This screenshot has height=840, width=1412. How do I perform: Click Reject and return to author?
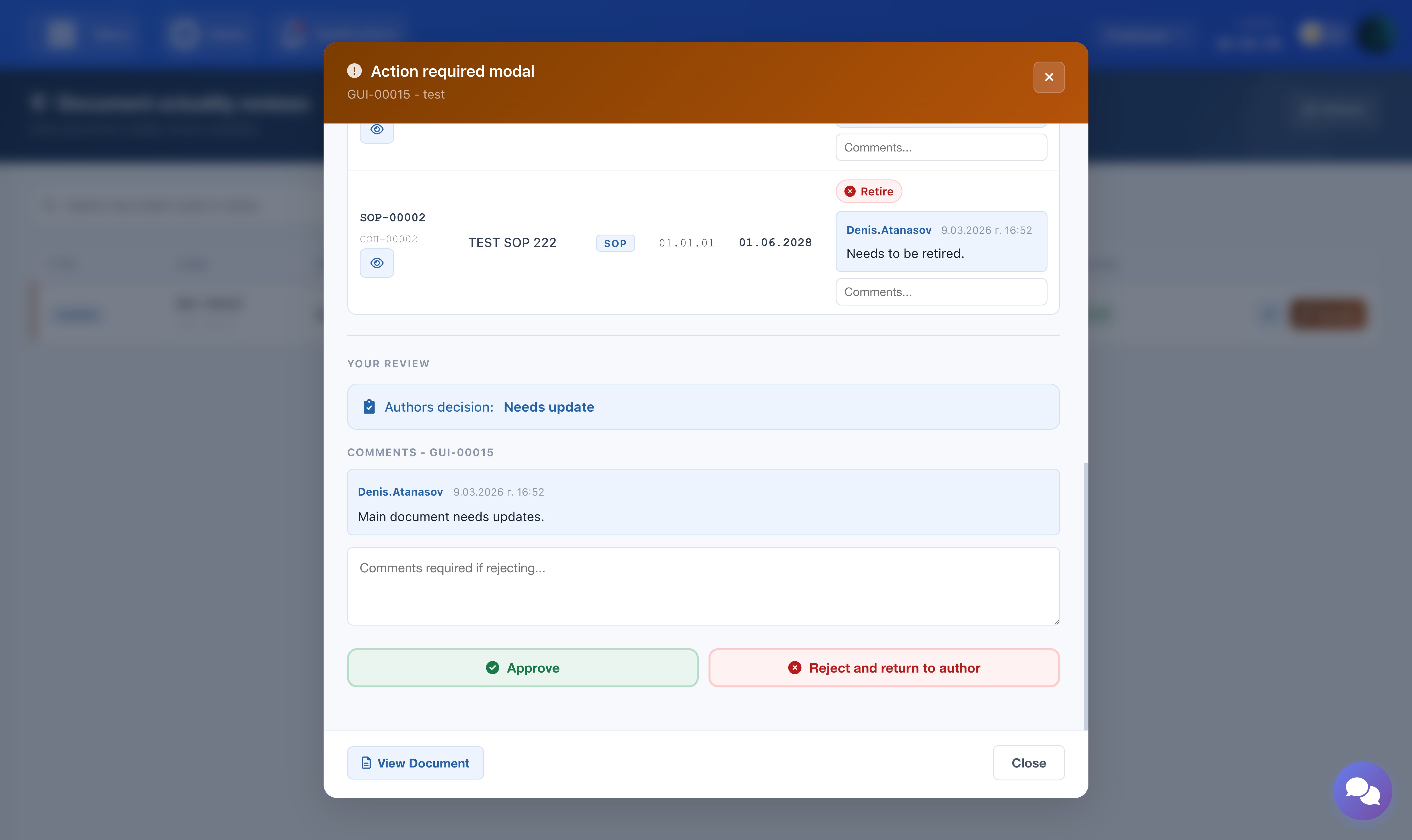(x=884, y=668)
